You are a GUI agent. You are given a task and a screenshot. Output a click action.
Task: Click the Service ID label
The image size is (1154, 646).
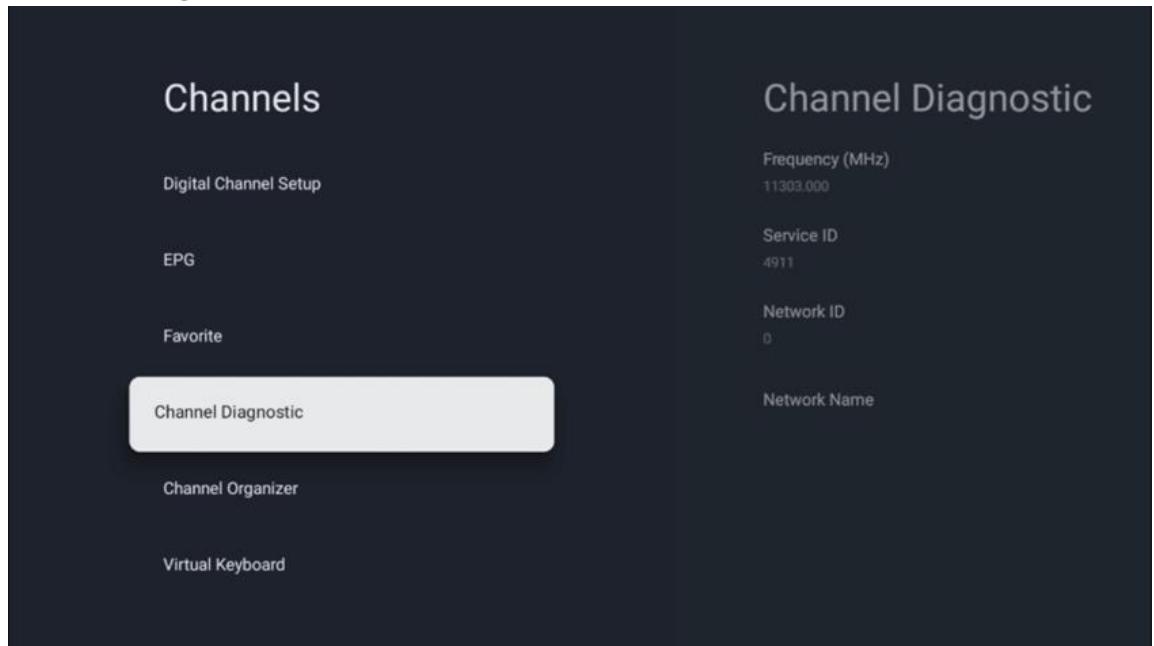pos(798,236)
